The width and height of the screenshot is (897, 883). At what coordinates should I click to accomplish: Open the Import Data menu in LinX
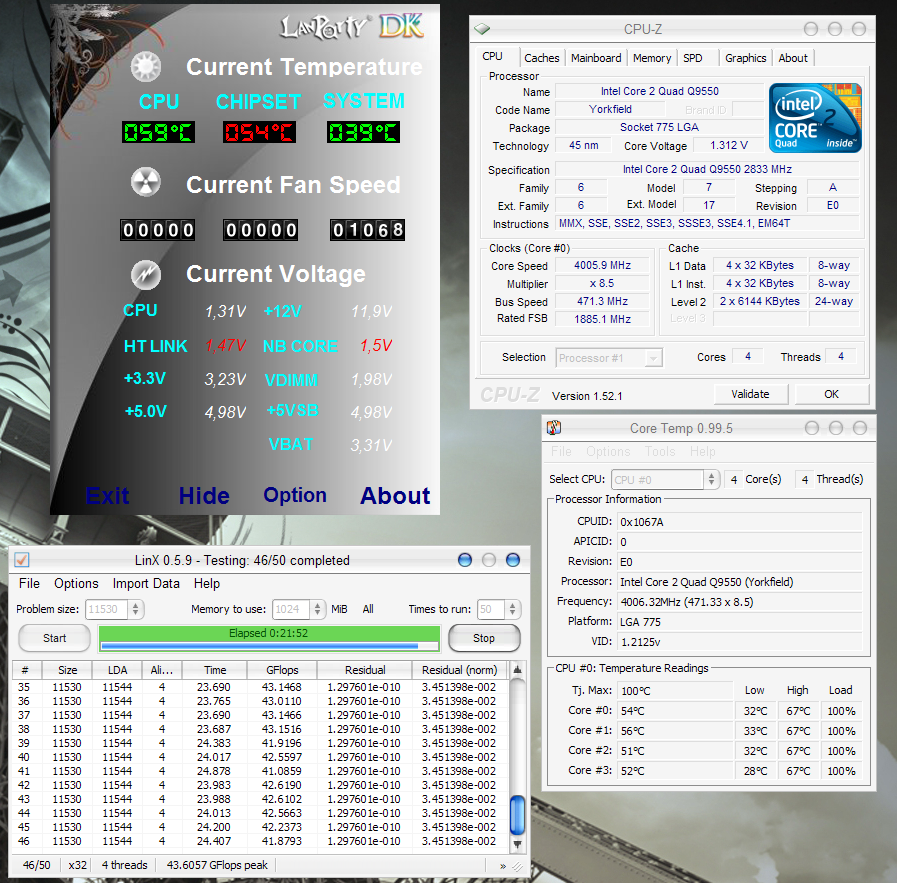pyautogui.click(x=146, y=583)
